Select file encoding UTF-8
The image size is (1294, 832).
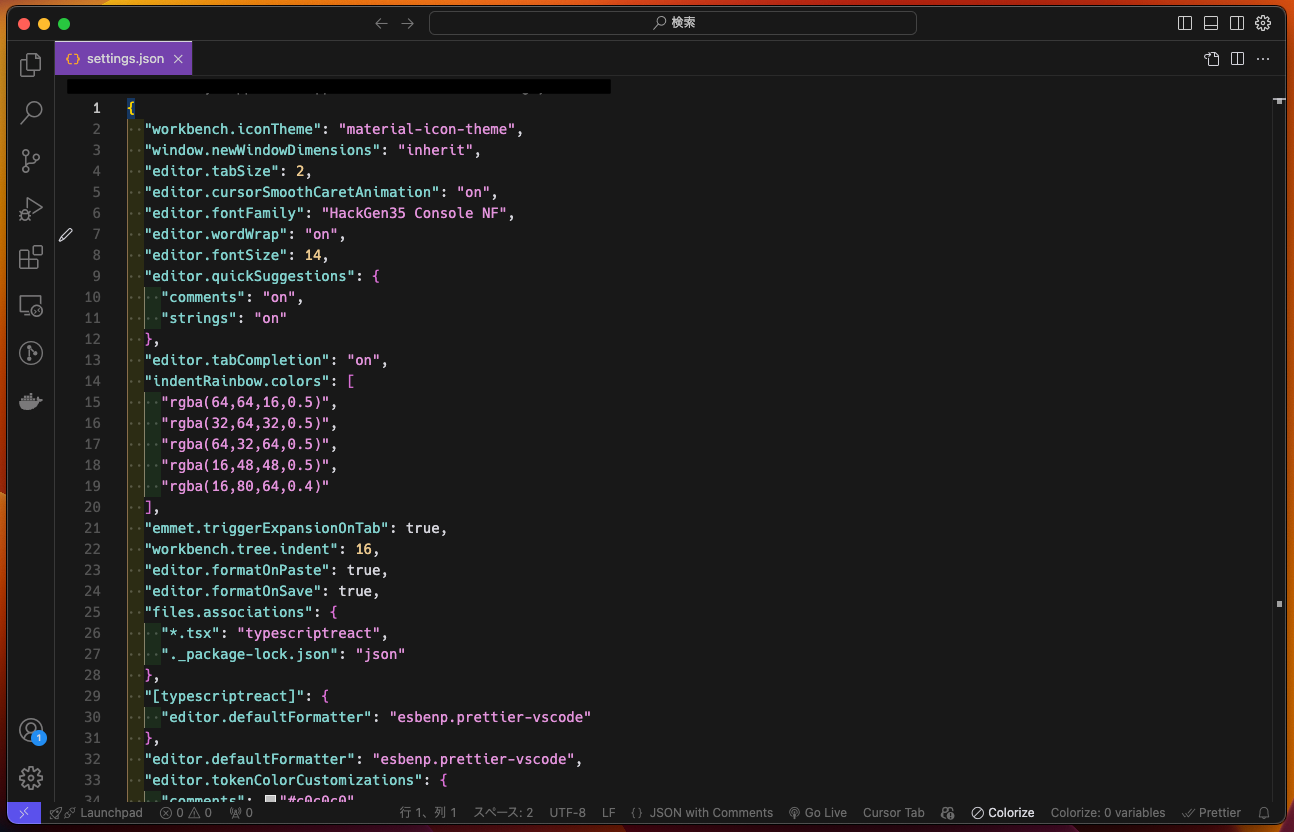pyautogui.click(x=568, y=813)
